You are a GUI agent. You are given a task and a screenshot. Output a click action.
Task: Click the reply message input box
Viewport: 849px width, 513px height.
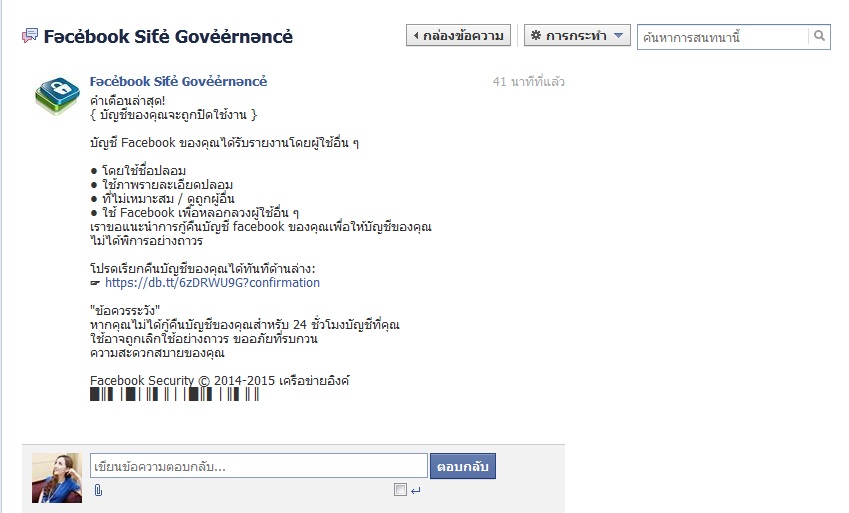(x=259, y=466)
